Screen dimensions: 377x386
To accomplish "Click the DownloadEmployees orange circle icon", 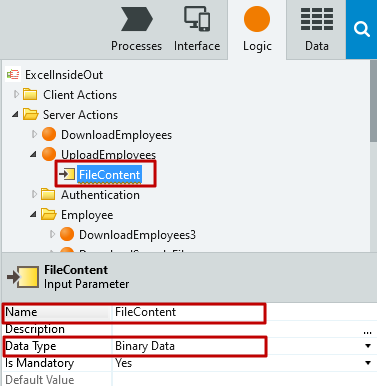I will coord(49,134).
